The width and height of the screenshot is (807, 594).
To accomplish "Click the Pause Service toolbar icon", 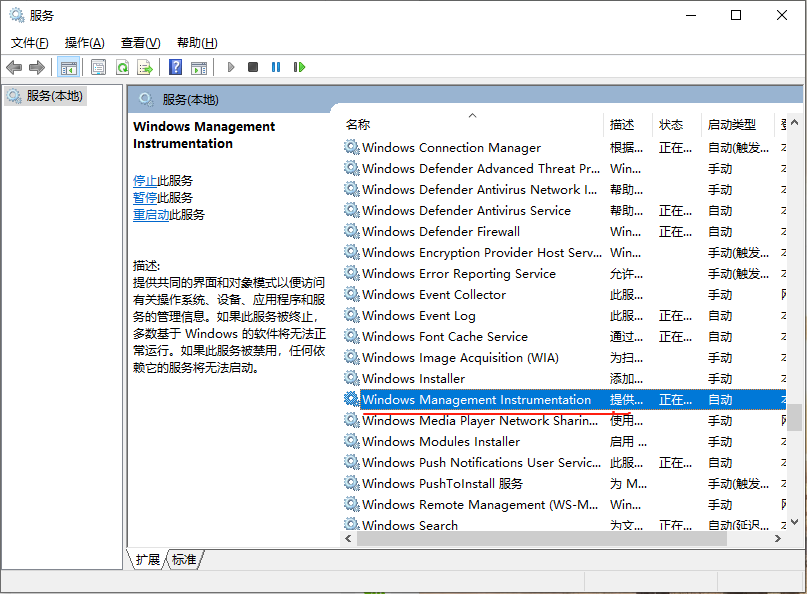I will [276, 67].
